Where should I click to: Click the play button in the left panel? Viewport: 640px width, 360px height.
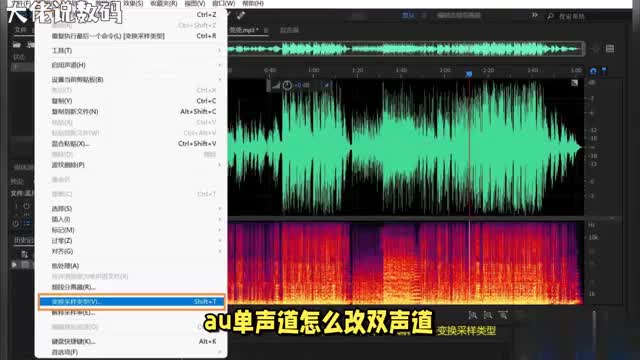coord(15,264)
